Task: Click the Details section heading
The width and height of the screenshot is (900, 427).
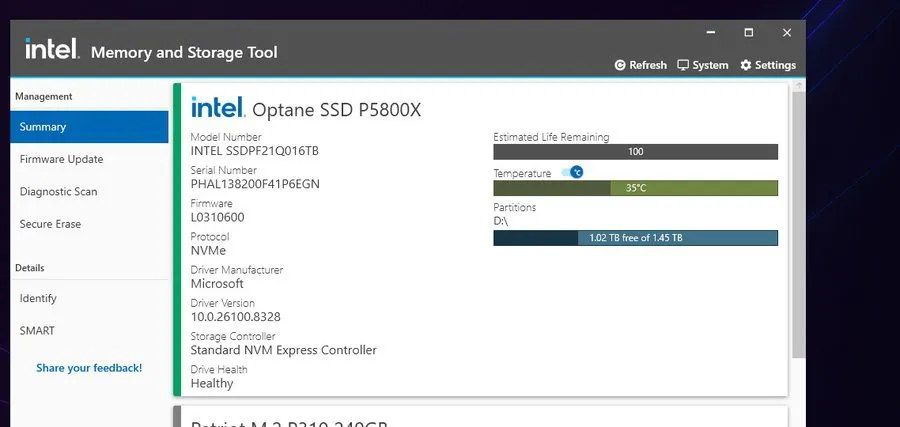Action: pos(29,267)
